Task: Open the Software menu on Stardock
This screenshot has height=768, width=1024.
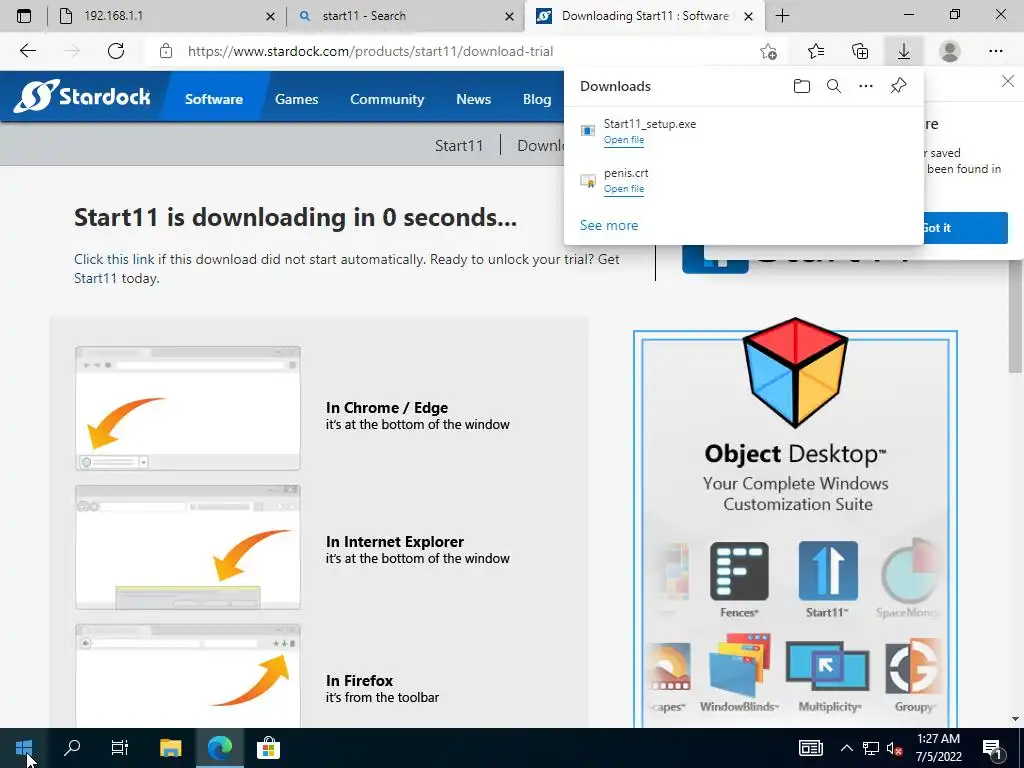Action: pos(214,99)
